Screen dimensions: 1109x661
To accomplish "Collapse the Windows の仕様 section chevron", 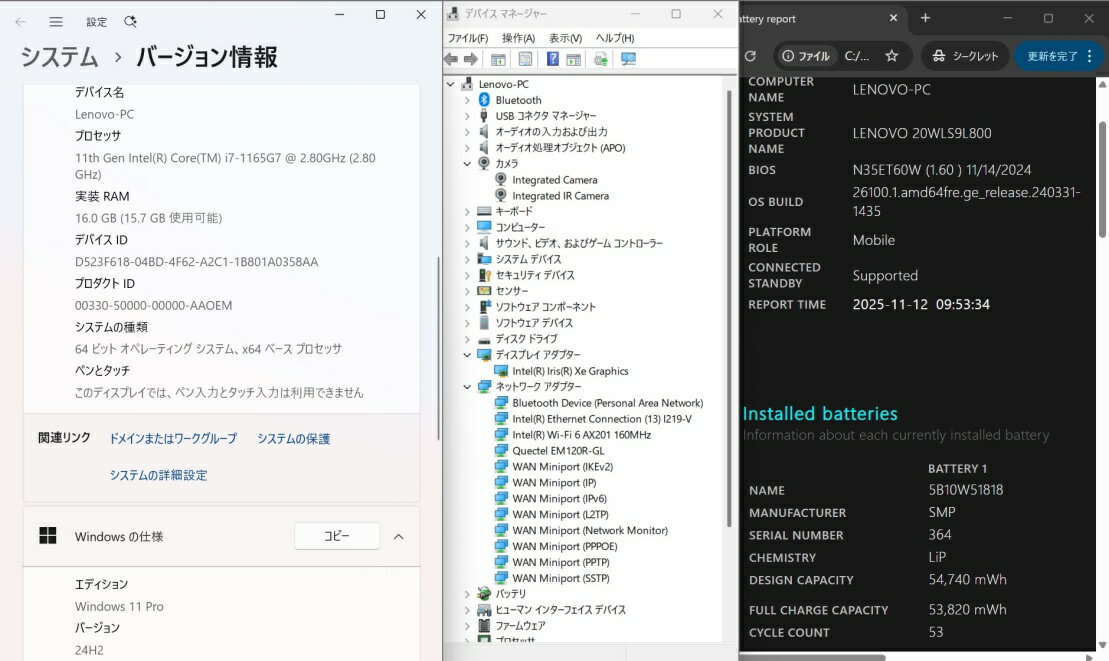I will 398,537.
